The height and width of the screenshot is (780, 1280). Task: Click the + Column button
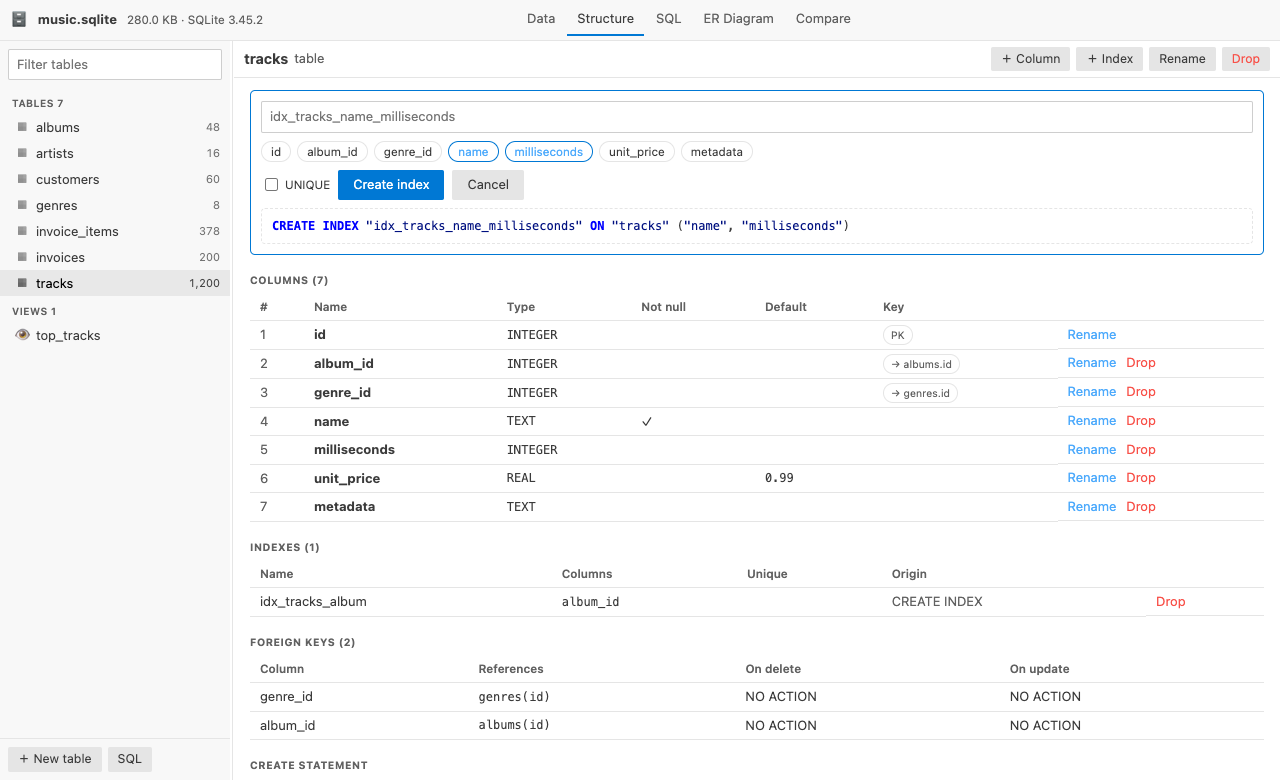pyautogui.click(x=1030, y=59)
